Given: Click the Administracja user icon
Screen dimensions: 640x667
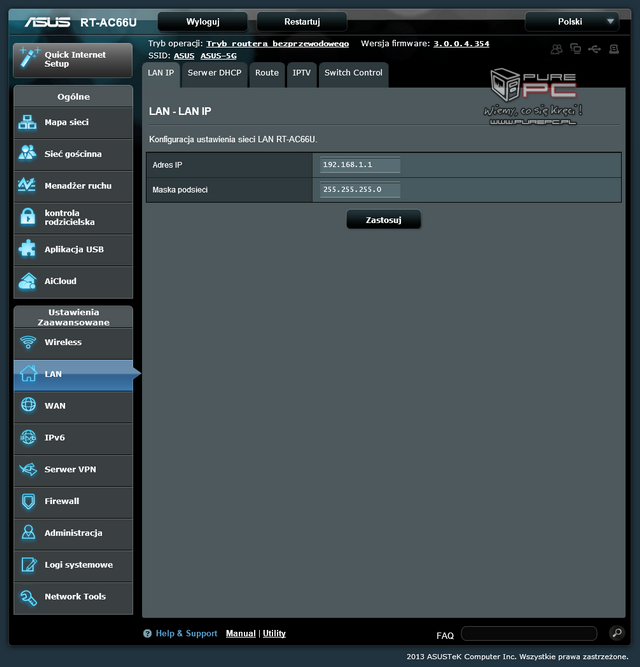Looking at the screenshot, I should (28, 533).
